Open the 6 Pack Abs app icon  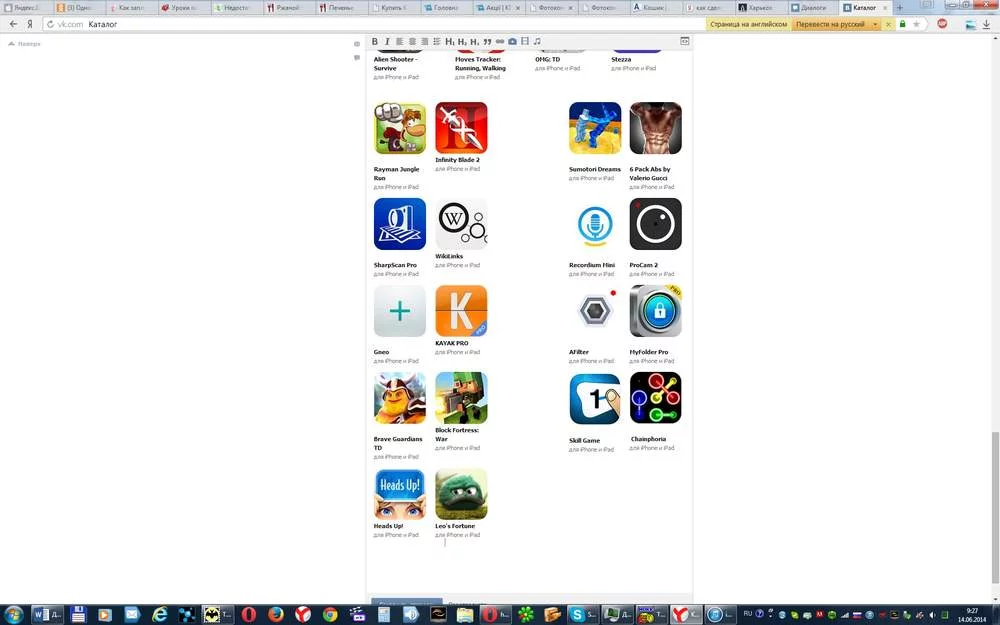point(656,128)
